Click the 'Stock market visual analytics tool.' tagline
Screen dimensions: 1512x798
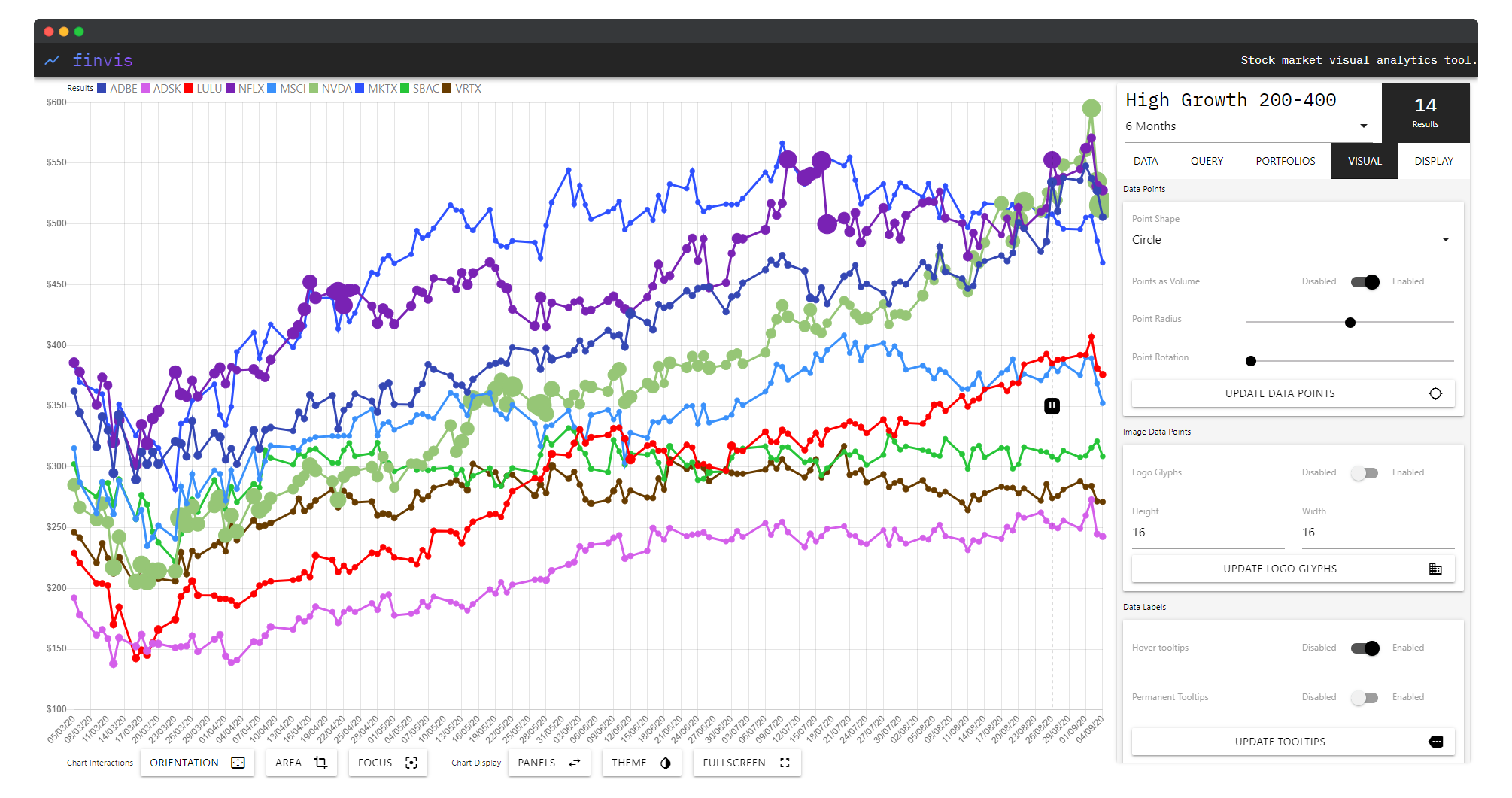pyautogui.click(x=1359, y=60)
